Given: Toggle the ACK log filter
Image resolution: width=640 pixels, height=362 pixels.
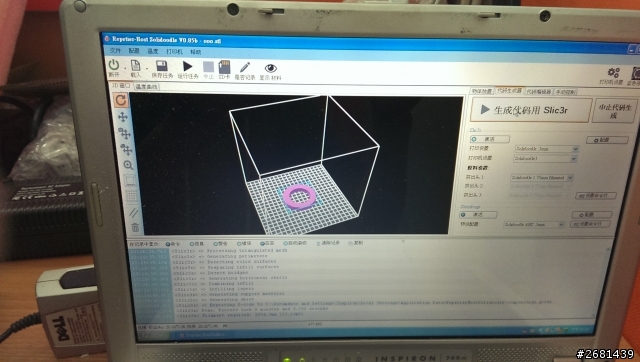Looking at the screenshot, I should click(267, 243).
